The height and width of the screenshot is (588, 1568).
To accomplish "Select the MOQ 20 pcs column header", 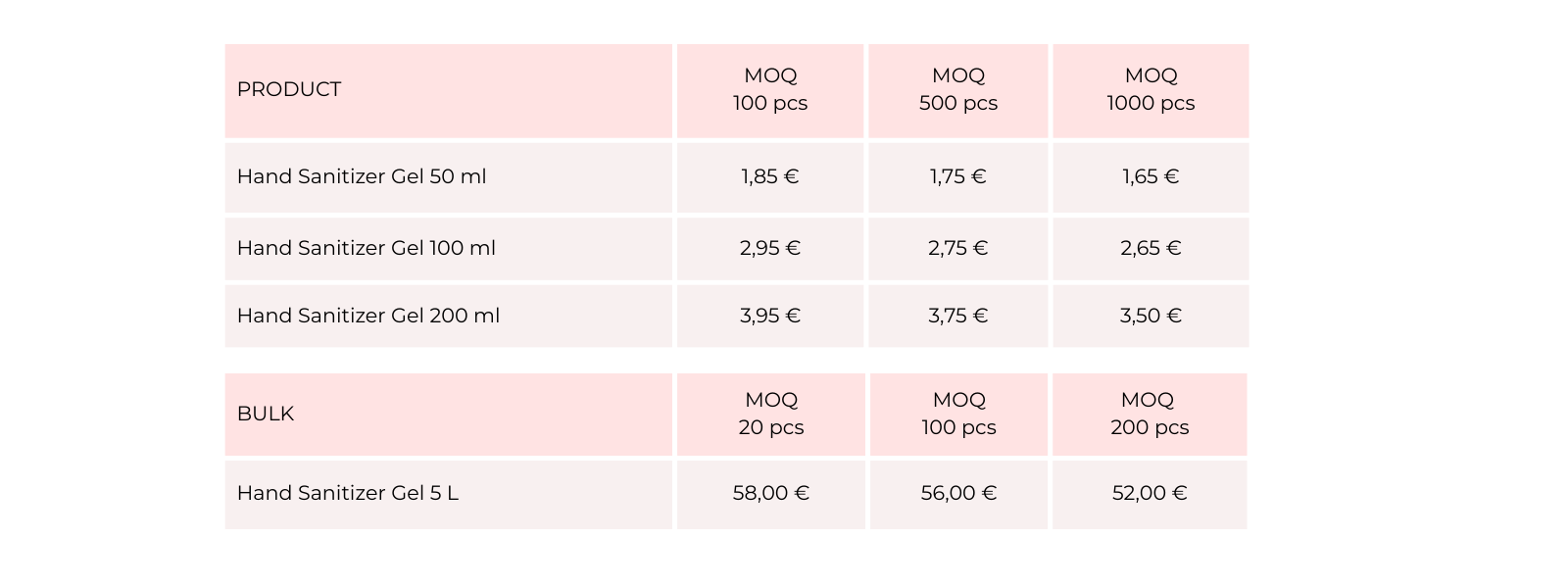I will coord(771,414).
